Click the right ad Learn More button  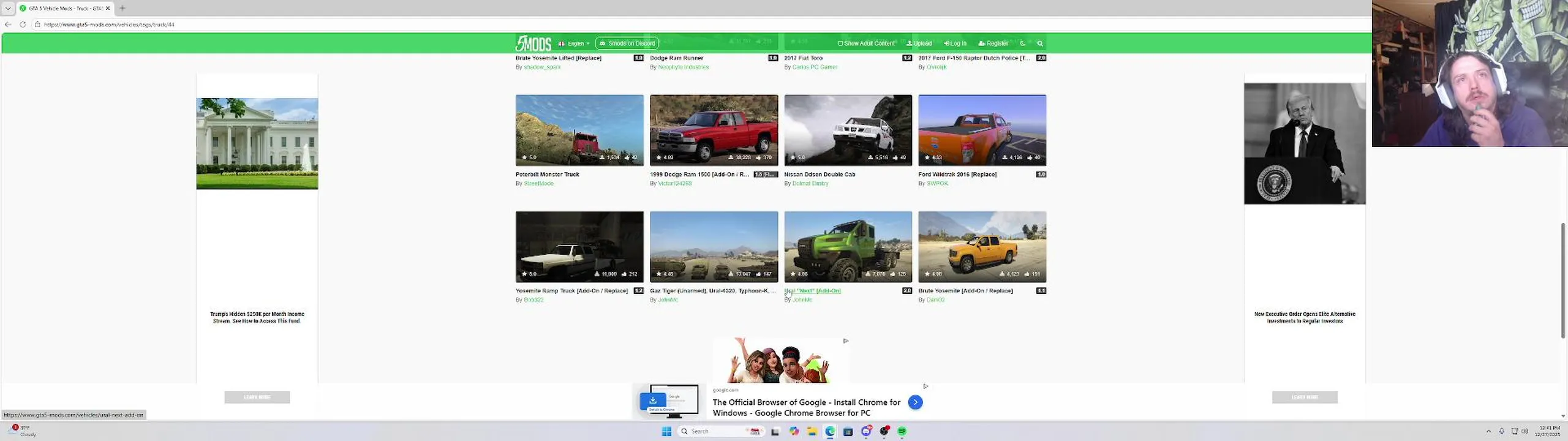(1305, 397)
